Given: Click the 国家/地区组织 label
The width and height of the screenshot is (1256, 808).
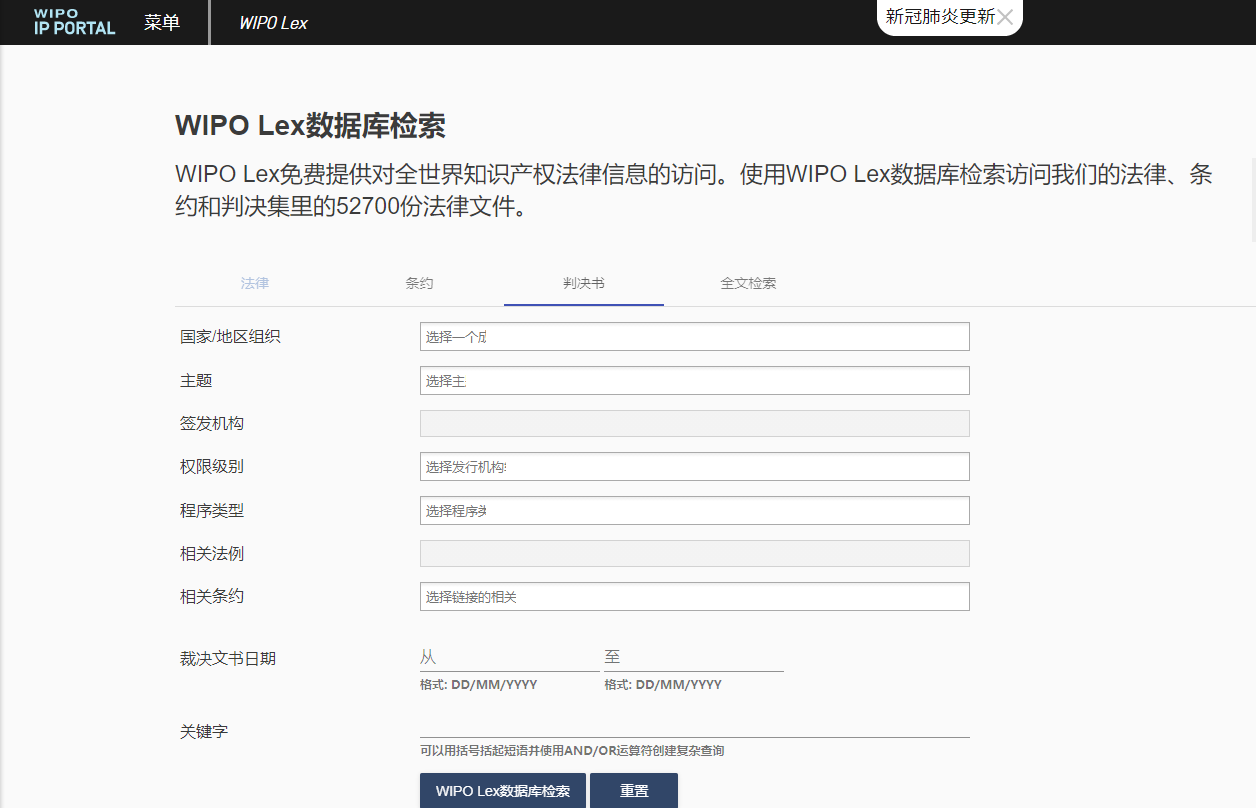Looking at the screenshot, I should coord(230,337).
